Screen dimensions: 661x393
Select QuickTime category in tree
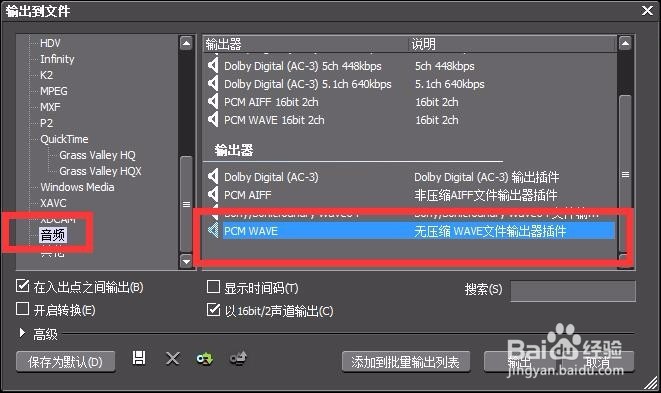tap(64, 139)
